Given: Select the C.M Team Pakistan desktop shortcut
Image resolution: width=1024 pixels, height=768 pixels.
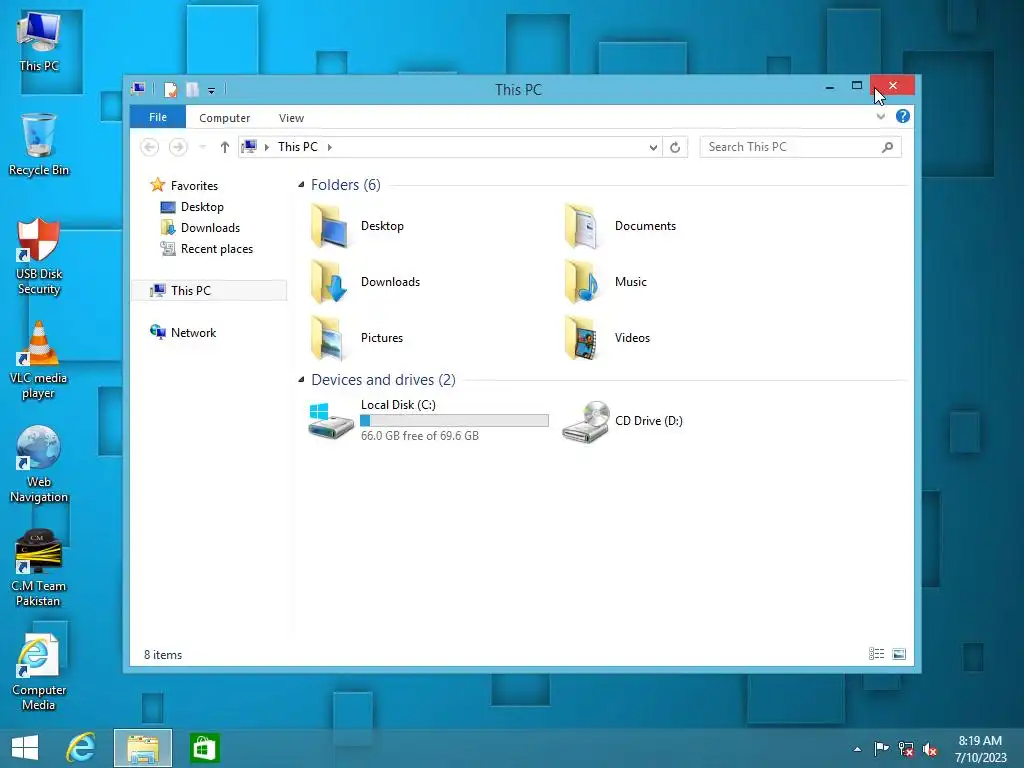Looking at the screenshot, I should [39, 568].
